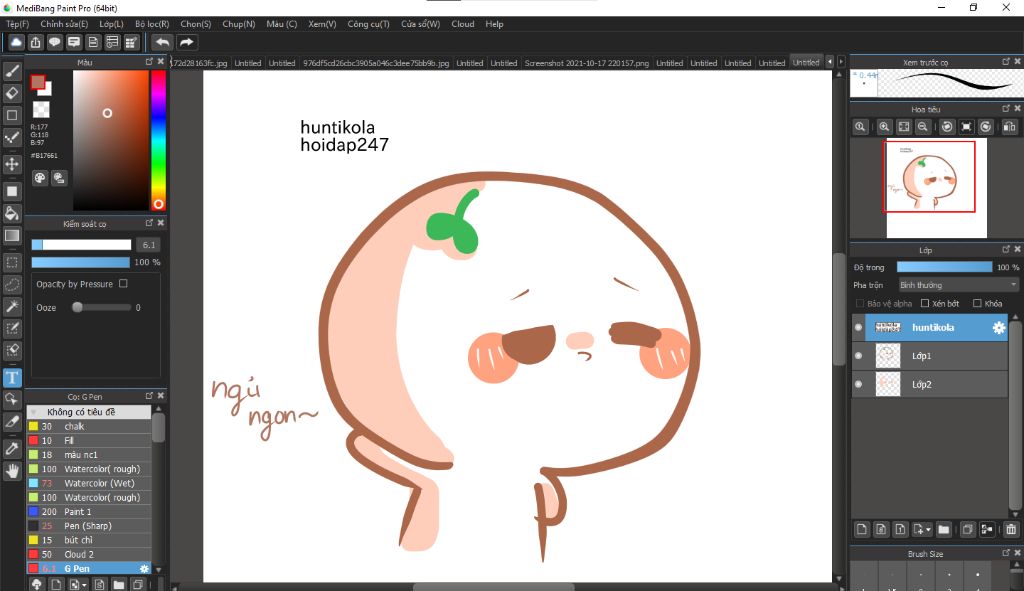This screenshot has width=1024, height=591.
Task: Click the rainbow hue strip
Action: click(x=158, y=140)
